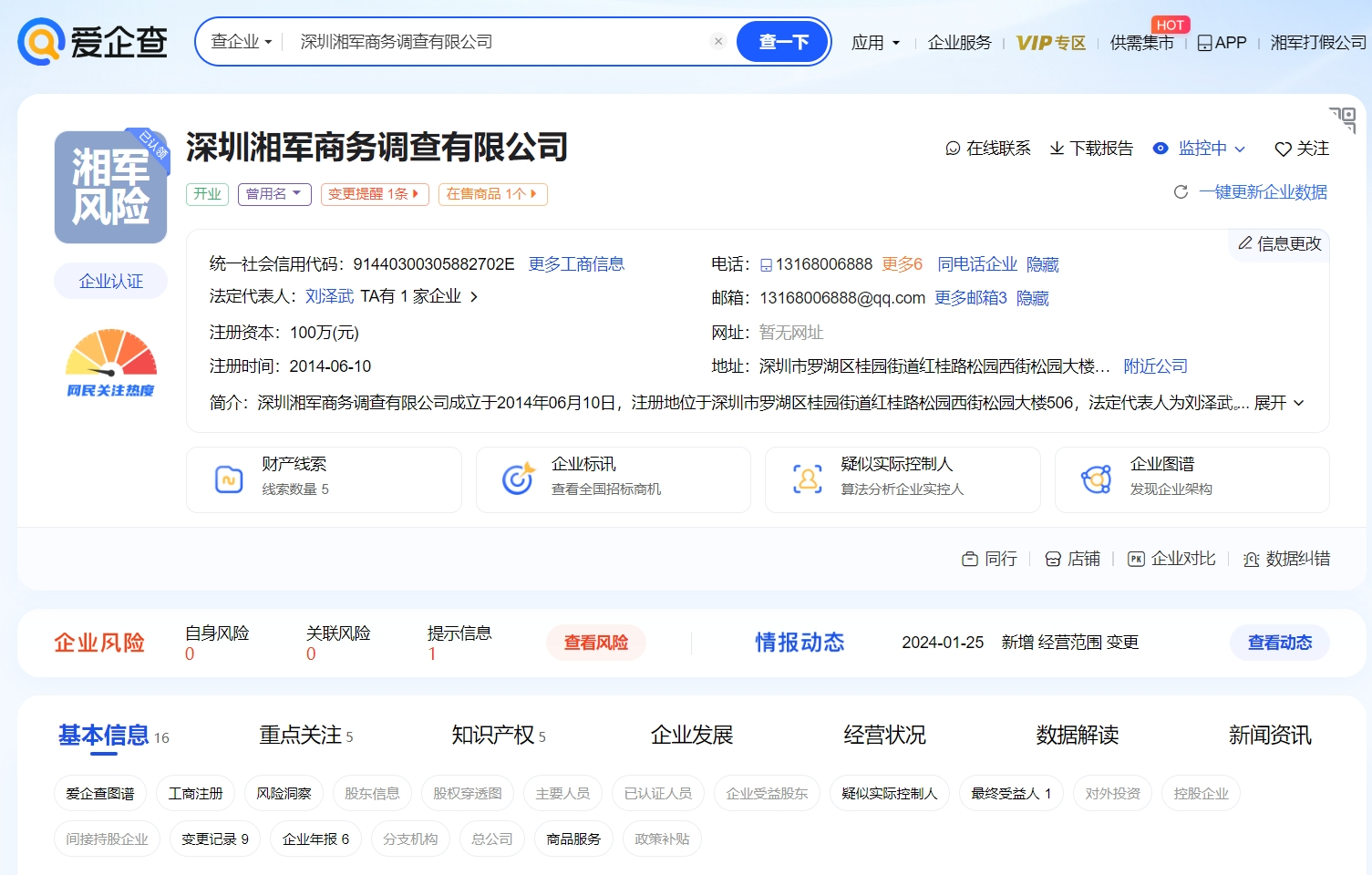Screen dimensions: 1372x875
Task: Click the 数据纠错 icon
Action: [1252, 559]
